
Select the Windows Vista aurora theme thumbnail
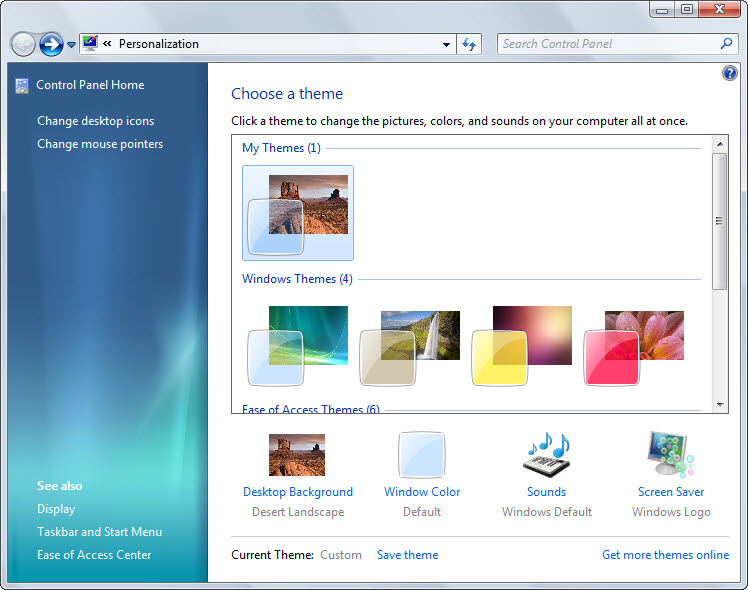click(298, 344)
